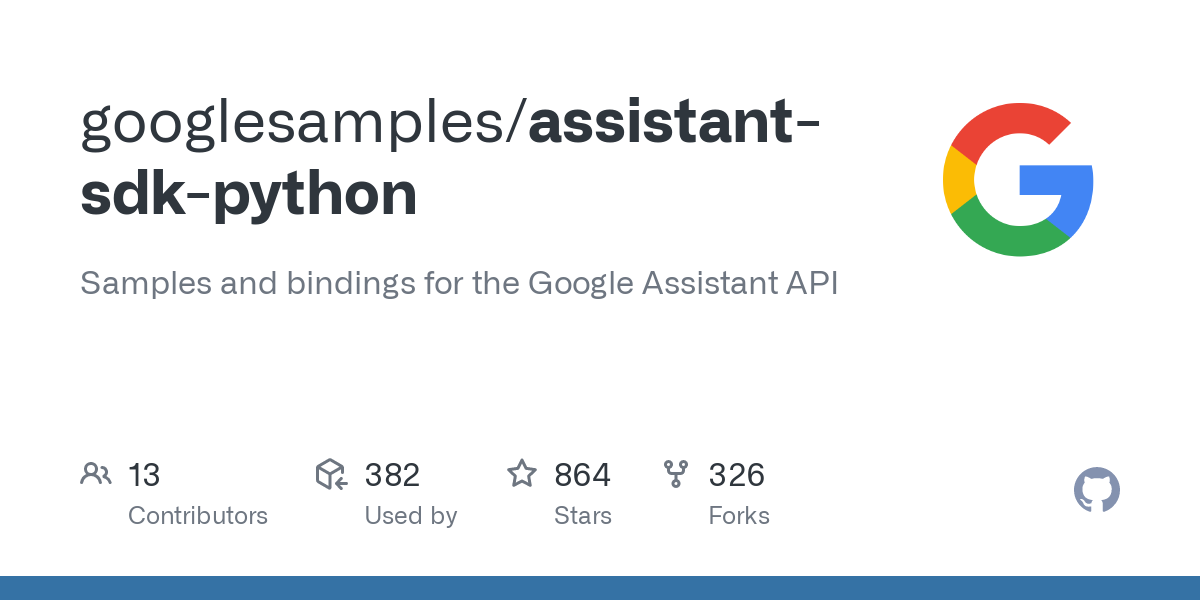The width and height of the screenshot is (1200, 600).
Task: Click the Used by package icon
Action: pyautogui.click(x=331, y=474)
